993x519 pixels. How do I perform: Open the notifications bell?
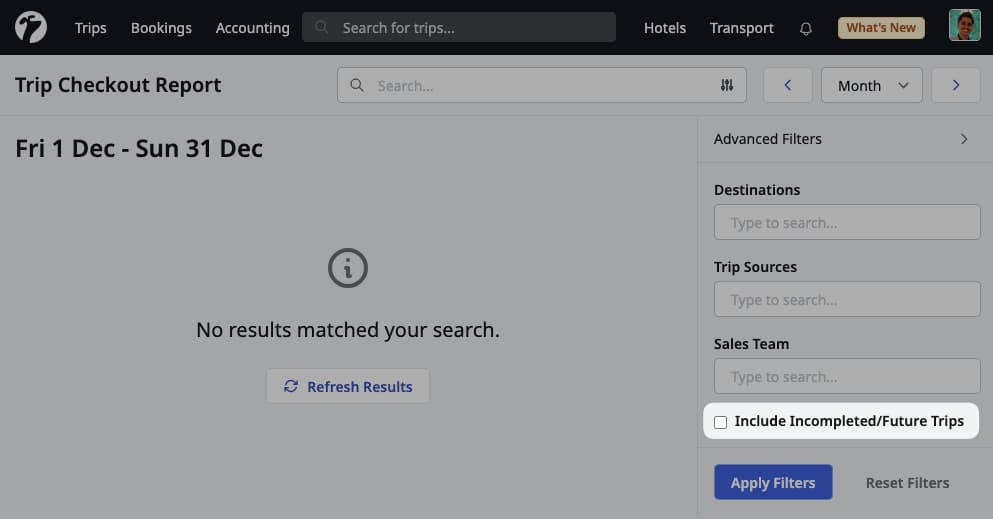point(806,28)
